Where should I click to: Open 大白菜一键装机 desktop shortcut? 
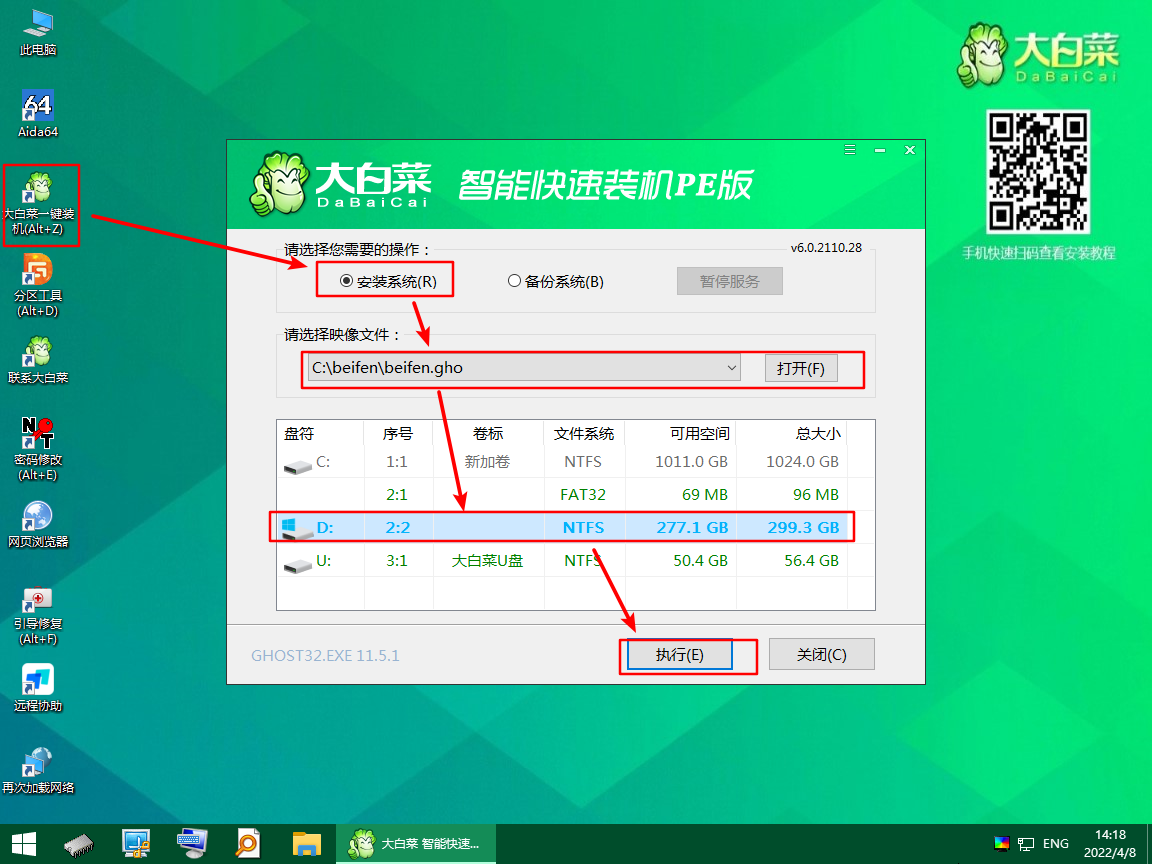(39, 205)
